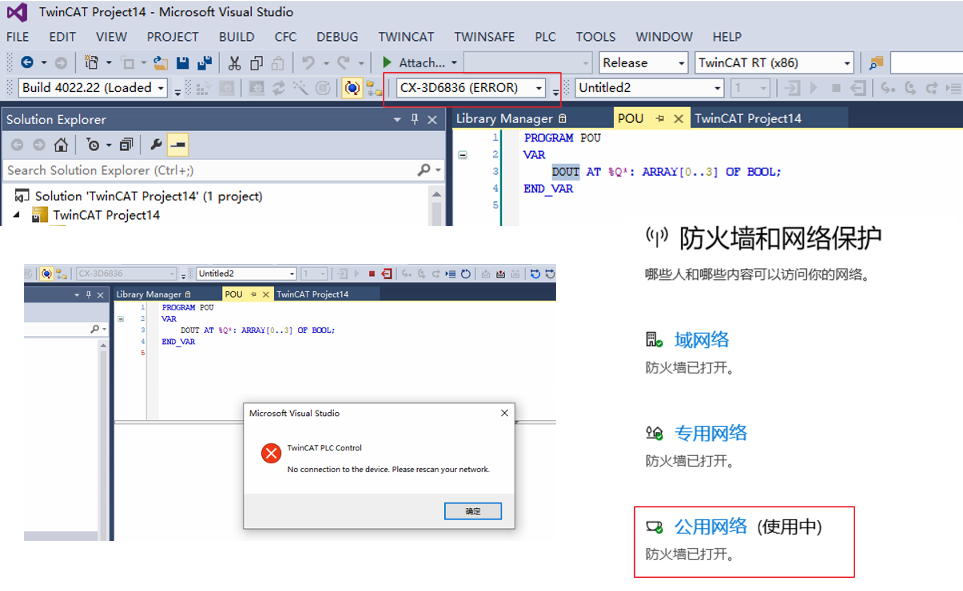The width and height of the screenshot is (963, 591).
Task: Click the Undo arrow icon
Action: tap(308, 62)
